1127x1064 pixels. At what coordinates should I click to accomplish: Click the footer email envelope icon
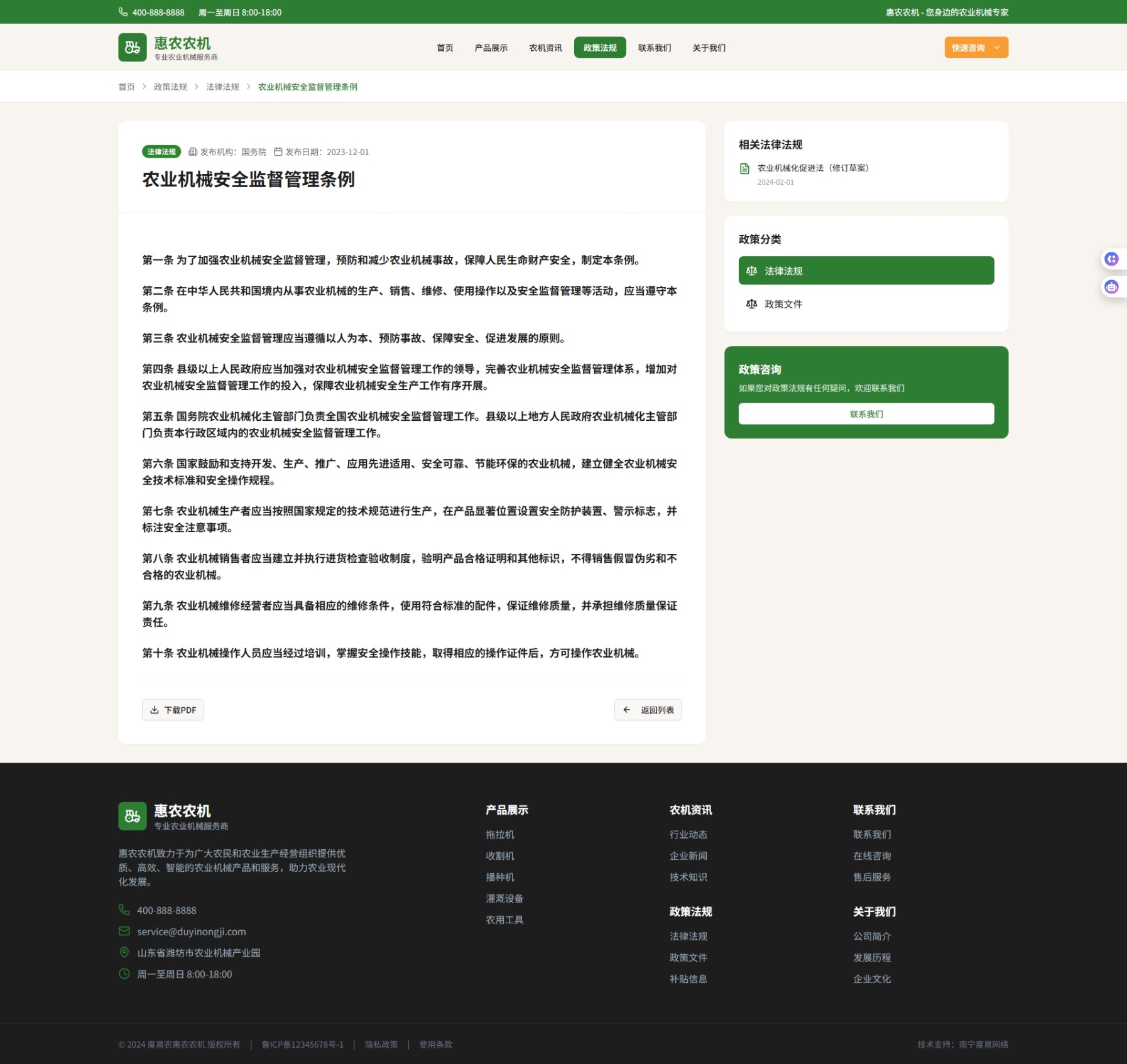(x=124, y=931)
